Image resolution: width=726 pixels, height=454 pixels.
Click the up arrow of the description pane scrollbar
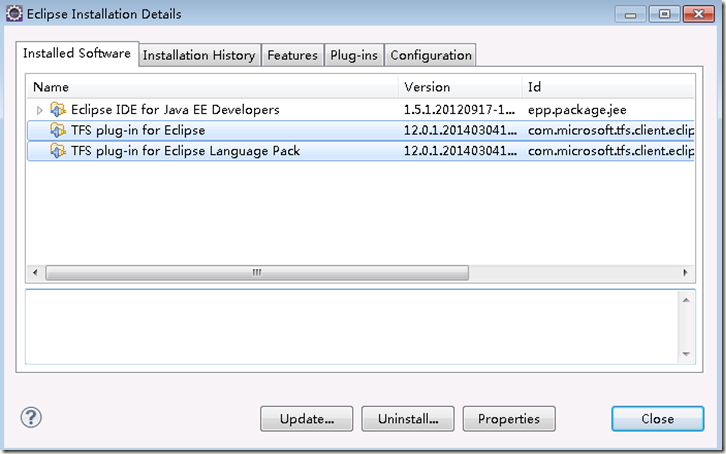pos(686,300)
